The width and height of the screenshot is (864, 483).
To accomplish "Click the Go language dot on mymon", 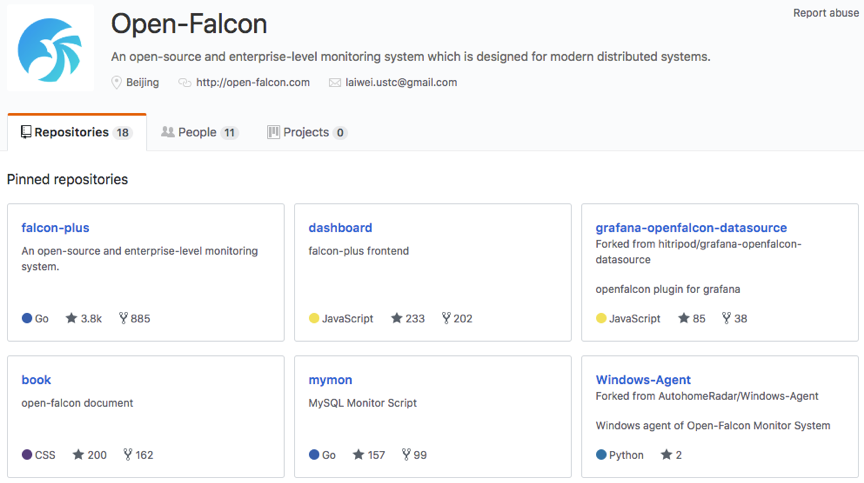I will tap(314, 454).
